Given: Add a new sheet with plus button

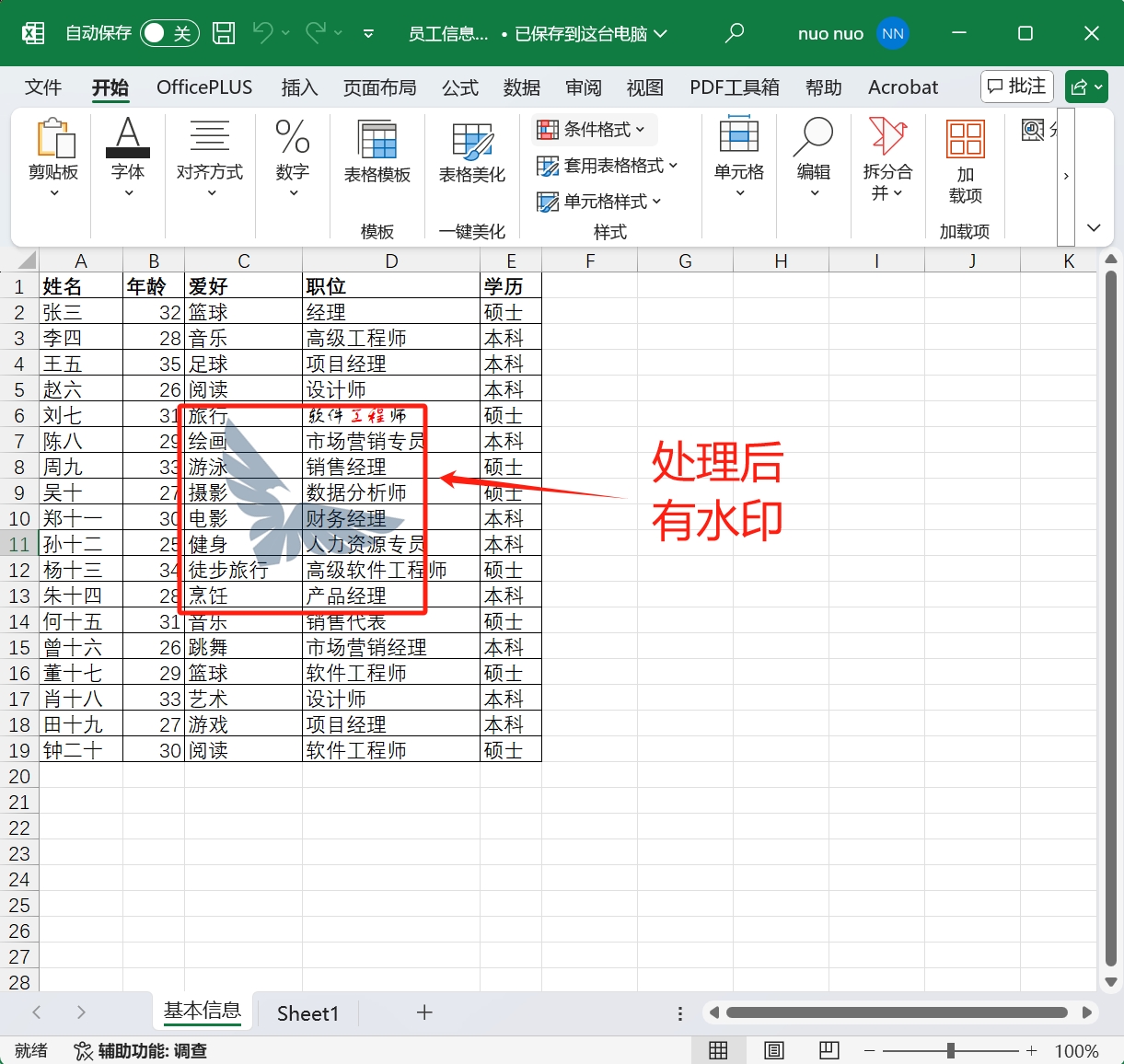Looking at the screenshot, I should [424, 1012].
